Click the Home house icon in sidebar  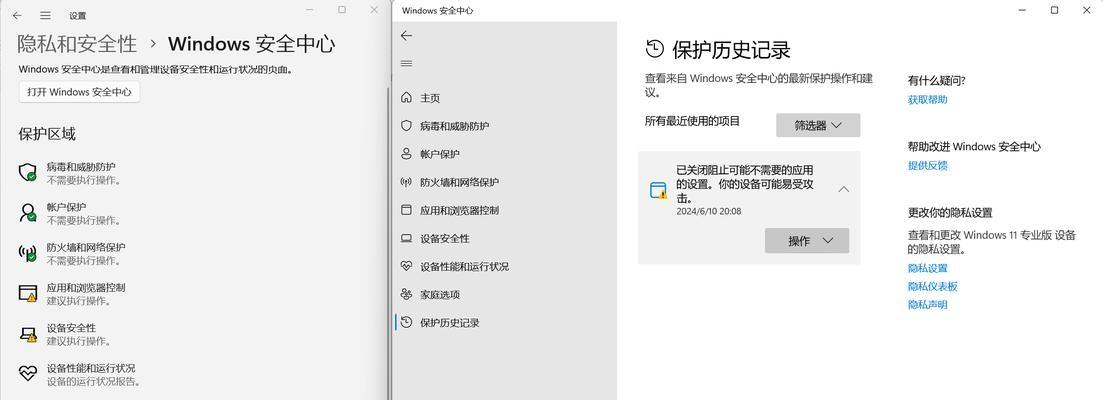406,98
